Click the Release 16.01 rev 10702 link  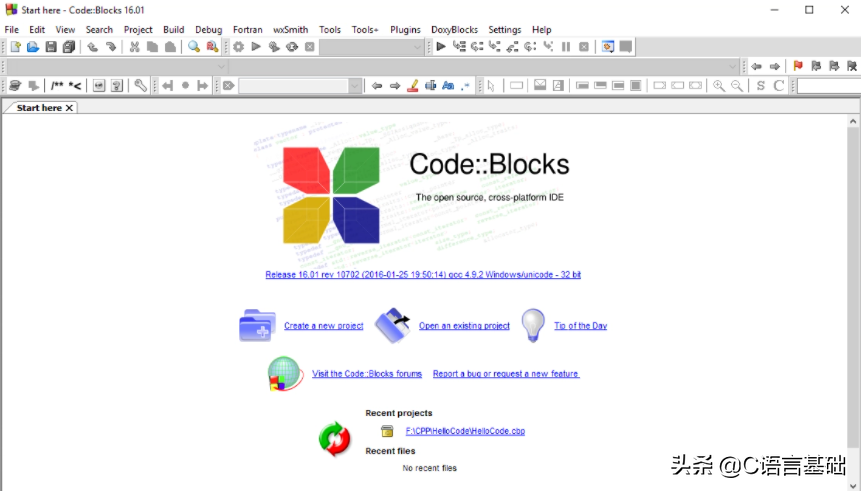tap(423, 275)
